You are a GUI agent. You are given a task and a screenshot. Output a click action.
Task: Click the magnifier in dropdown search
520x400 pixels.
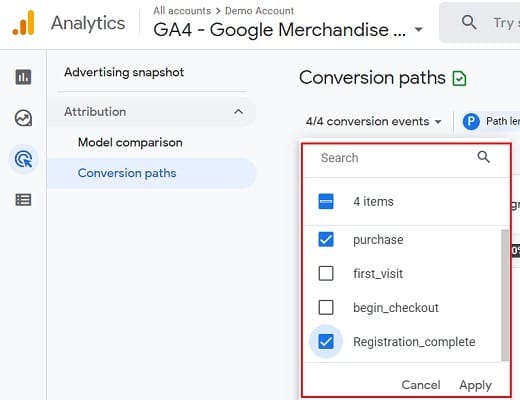(x=483, y=157)
